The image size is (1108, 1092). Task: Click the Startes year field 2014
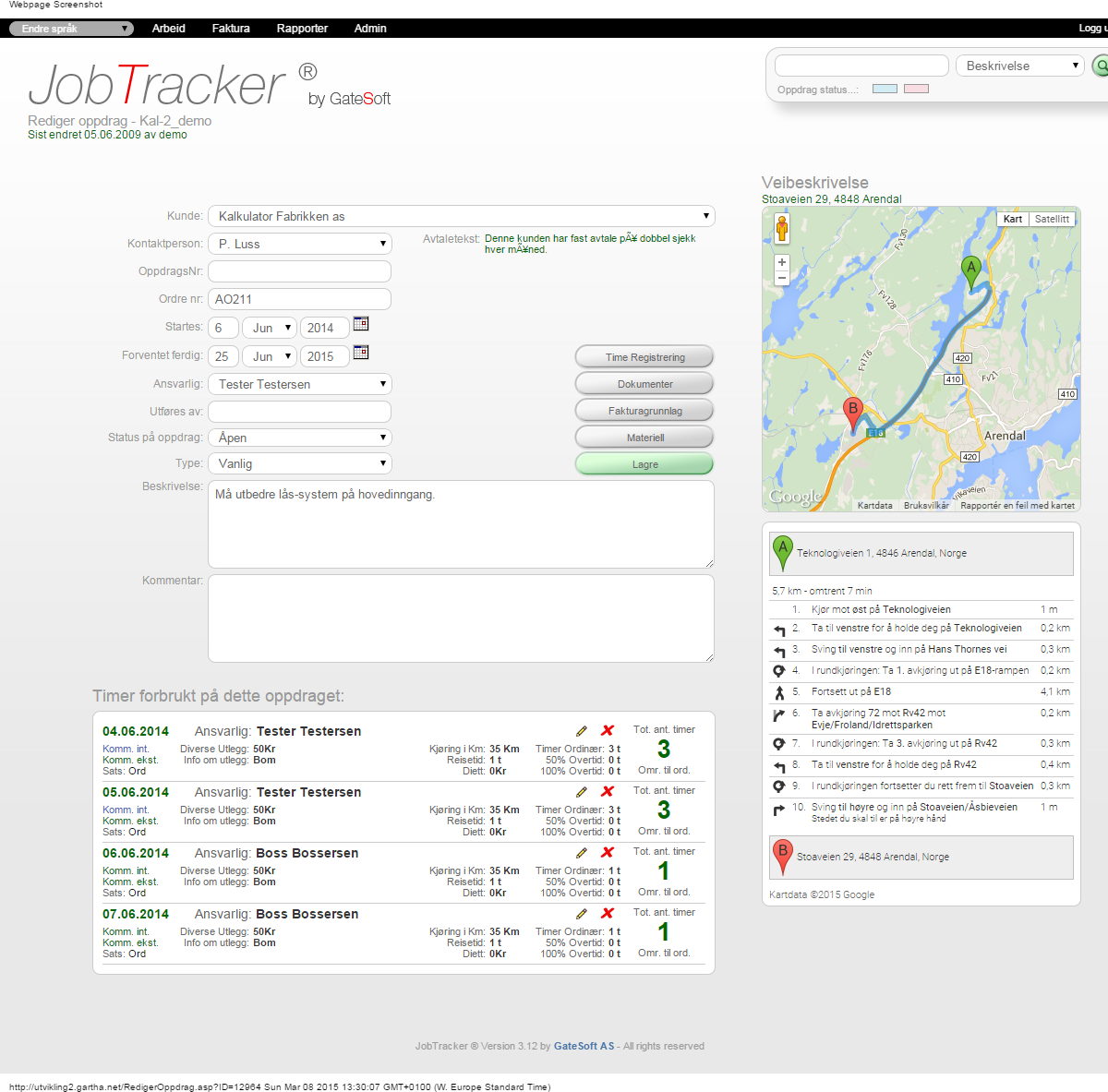(324, 328)
